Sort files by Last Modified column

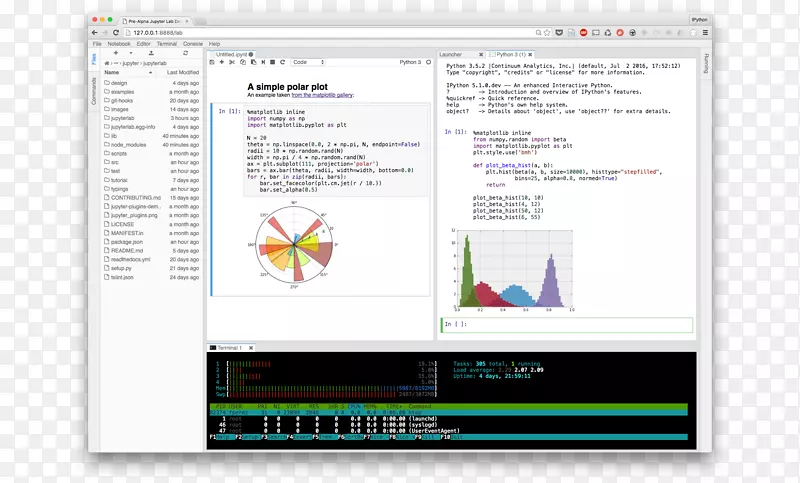(x=183, y=72)
